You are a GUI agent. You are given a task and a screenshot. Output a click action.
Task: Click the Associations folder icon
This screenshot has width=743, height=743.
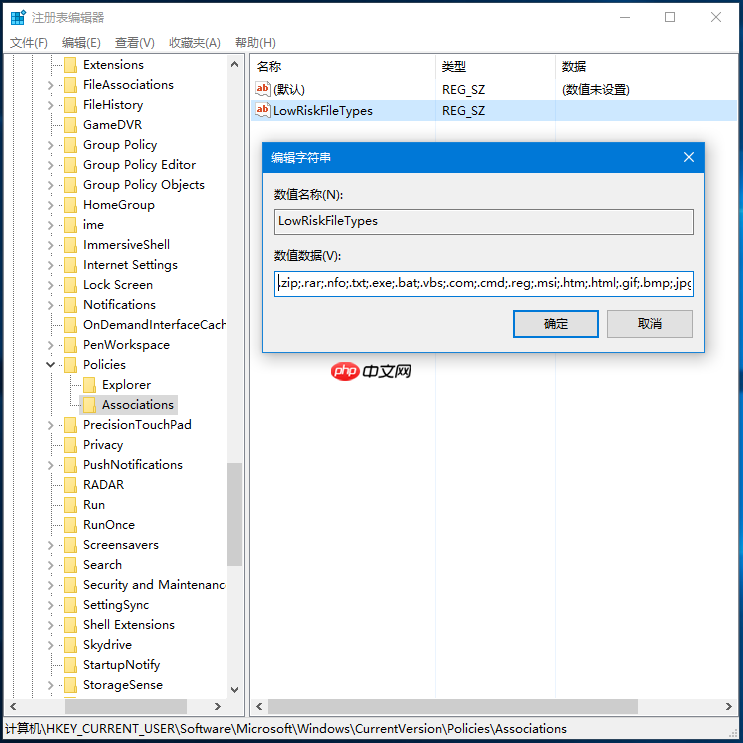click(x=89, y=405)
